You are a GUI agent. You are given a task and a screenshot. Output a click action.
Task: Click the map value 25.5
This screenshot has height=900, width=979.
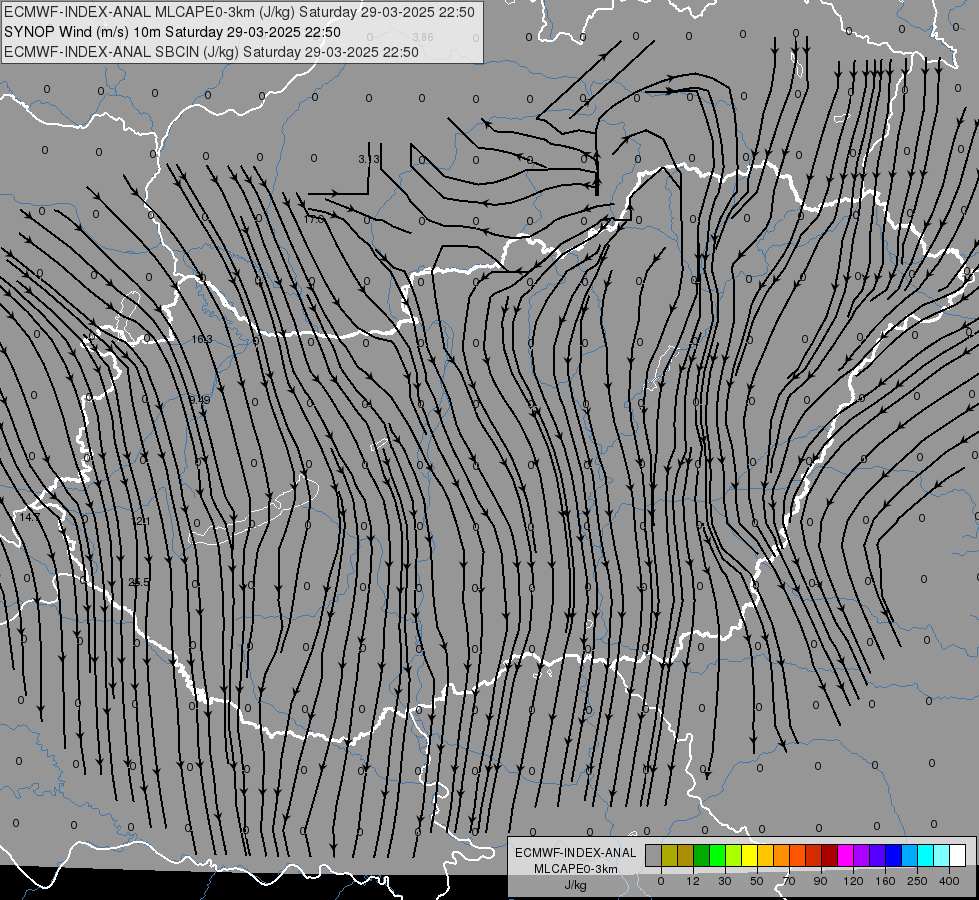[x=139, y=582]
